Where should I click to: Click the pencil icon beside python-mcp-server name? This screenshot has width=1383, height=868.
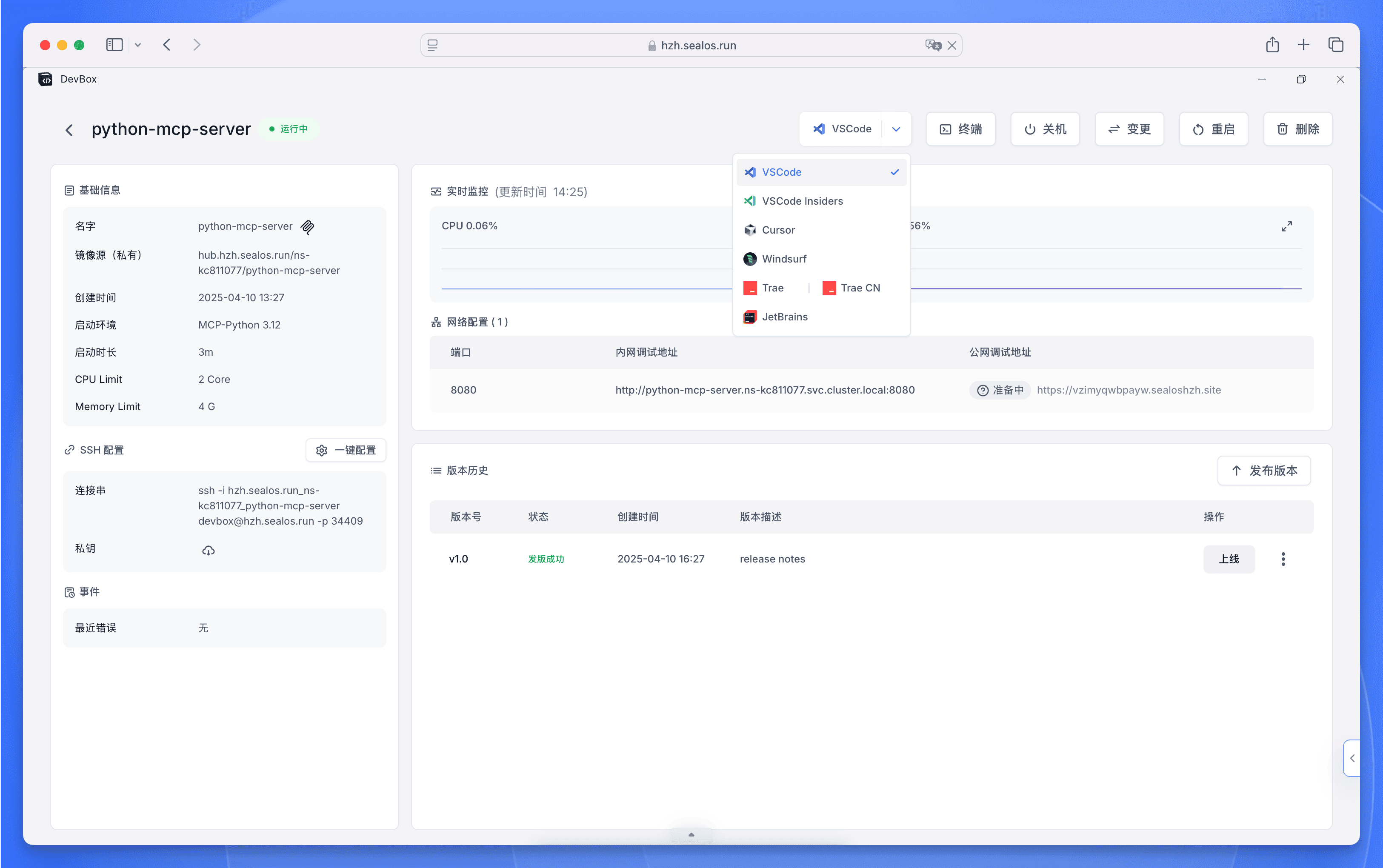308,227
